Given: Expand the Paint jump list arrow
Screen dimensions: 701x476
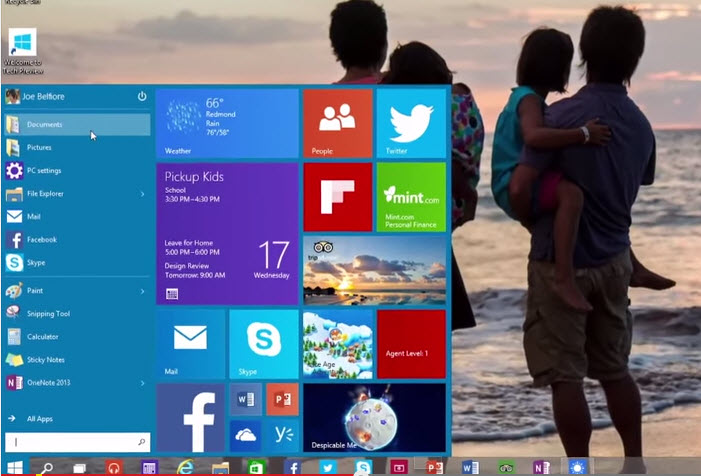Looking at the screenshot, I should click(x=142, y=291).
